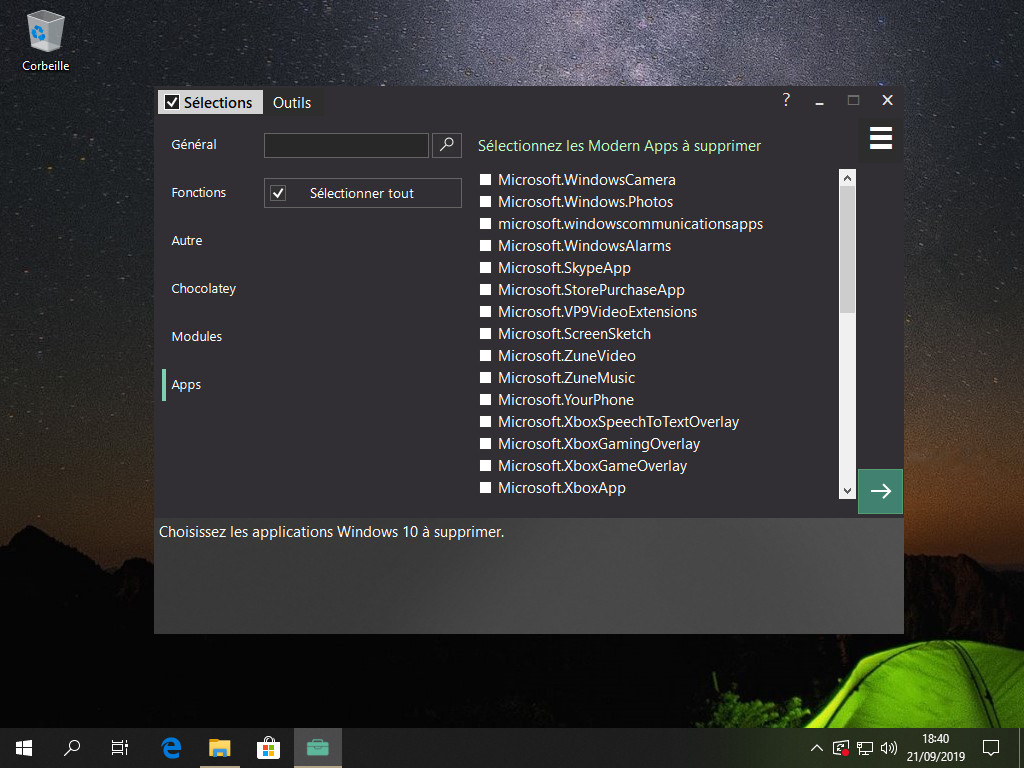Check the Microsoft.WindowsCamera checkbox

[486, 180]
